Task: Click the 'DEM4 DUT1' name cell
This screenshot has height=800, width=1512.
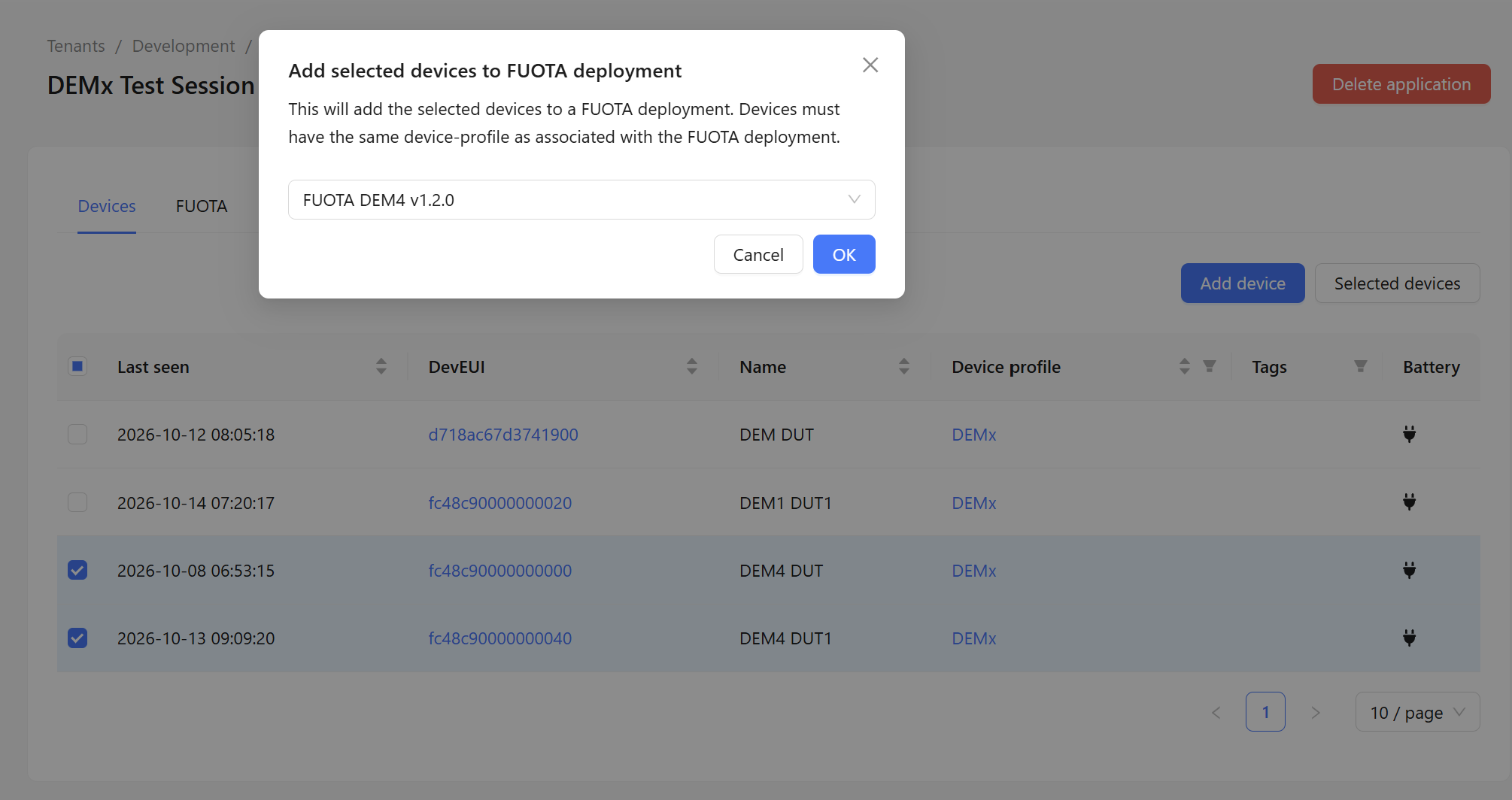Action: click(785, 638)
